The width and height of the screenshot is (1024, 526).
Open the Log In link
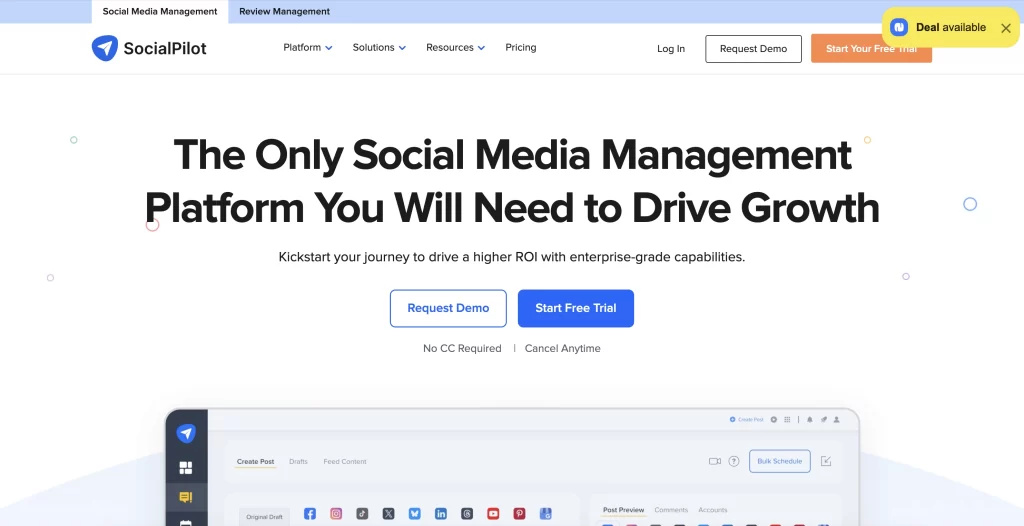tap(671, 49)
